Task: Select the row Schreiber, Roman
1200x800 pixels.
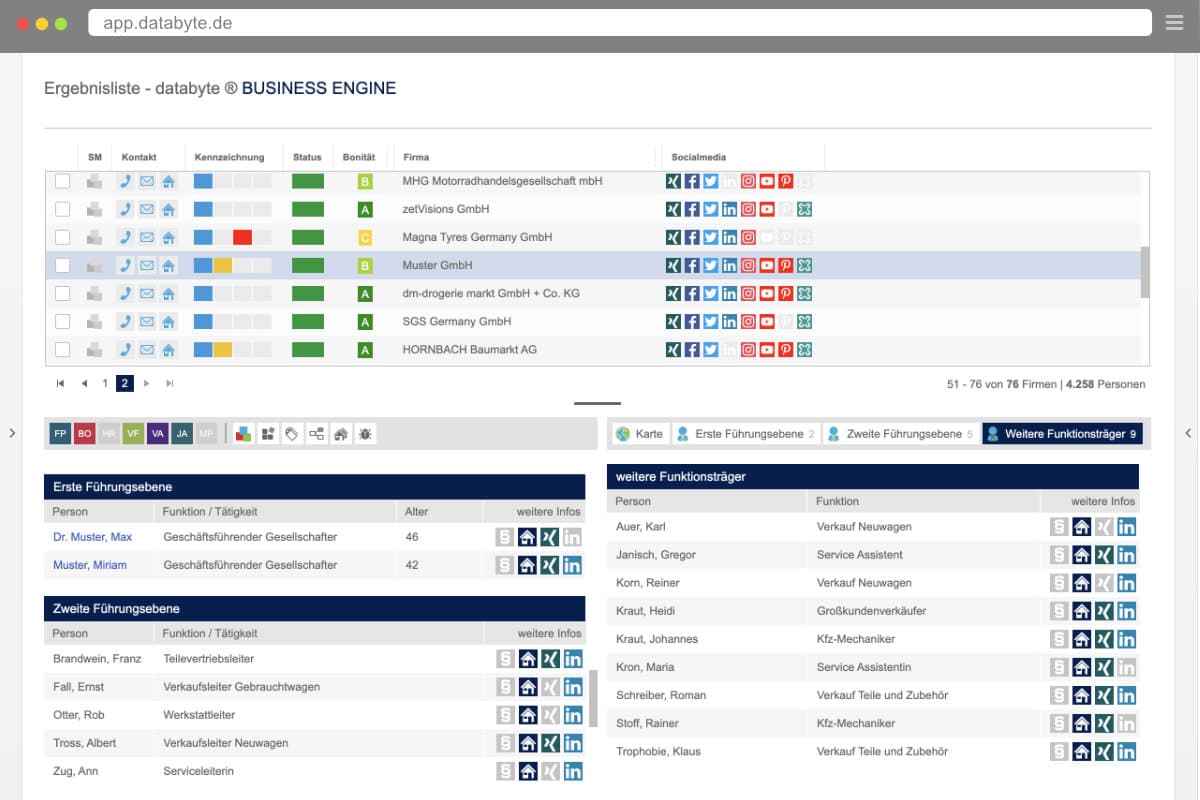Action: (873, 695)
